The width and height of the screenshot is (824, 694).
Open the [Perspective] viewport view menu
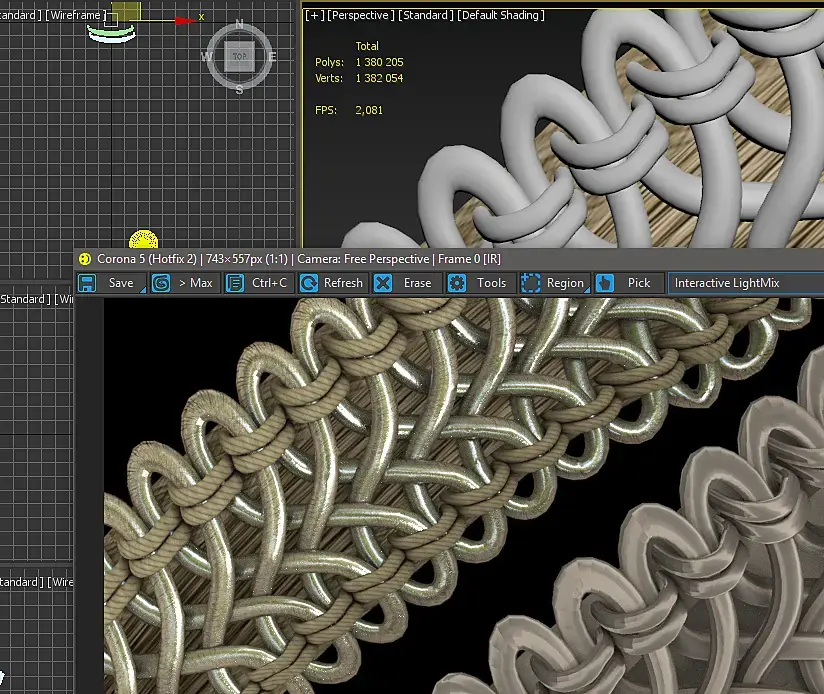360,15
